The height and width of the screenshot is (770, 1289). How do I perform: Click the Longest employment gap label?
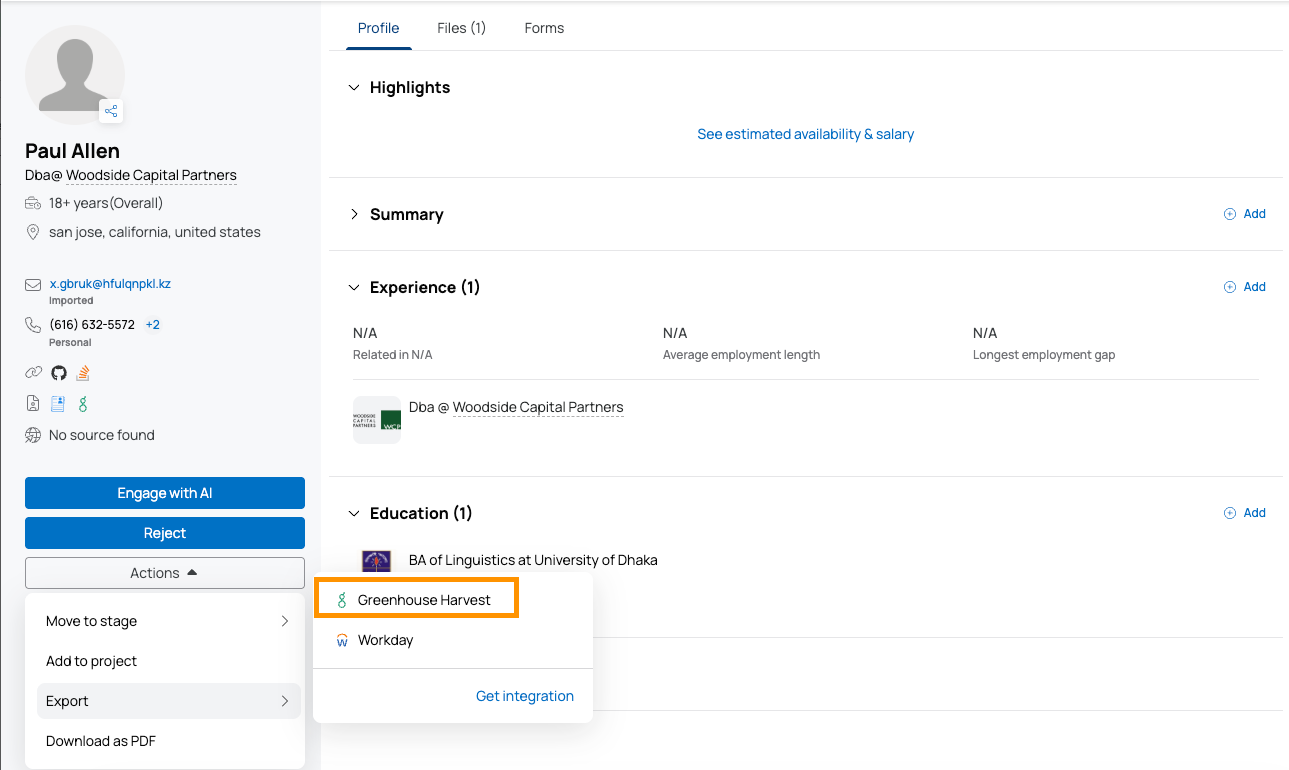point(1044,355)
